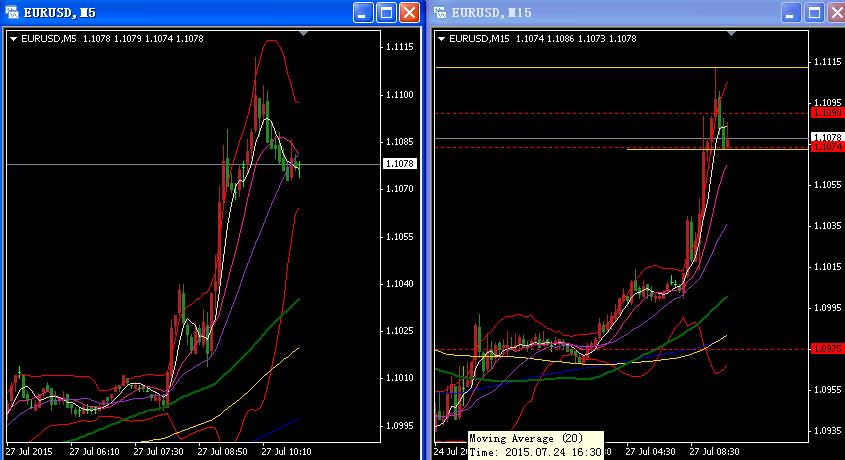The height and width of the screenshot is (460, 845).
Task: Select the chart shift marker in M15 chart
Action: coord(731,33)
